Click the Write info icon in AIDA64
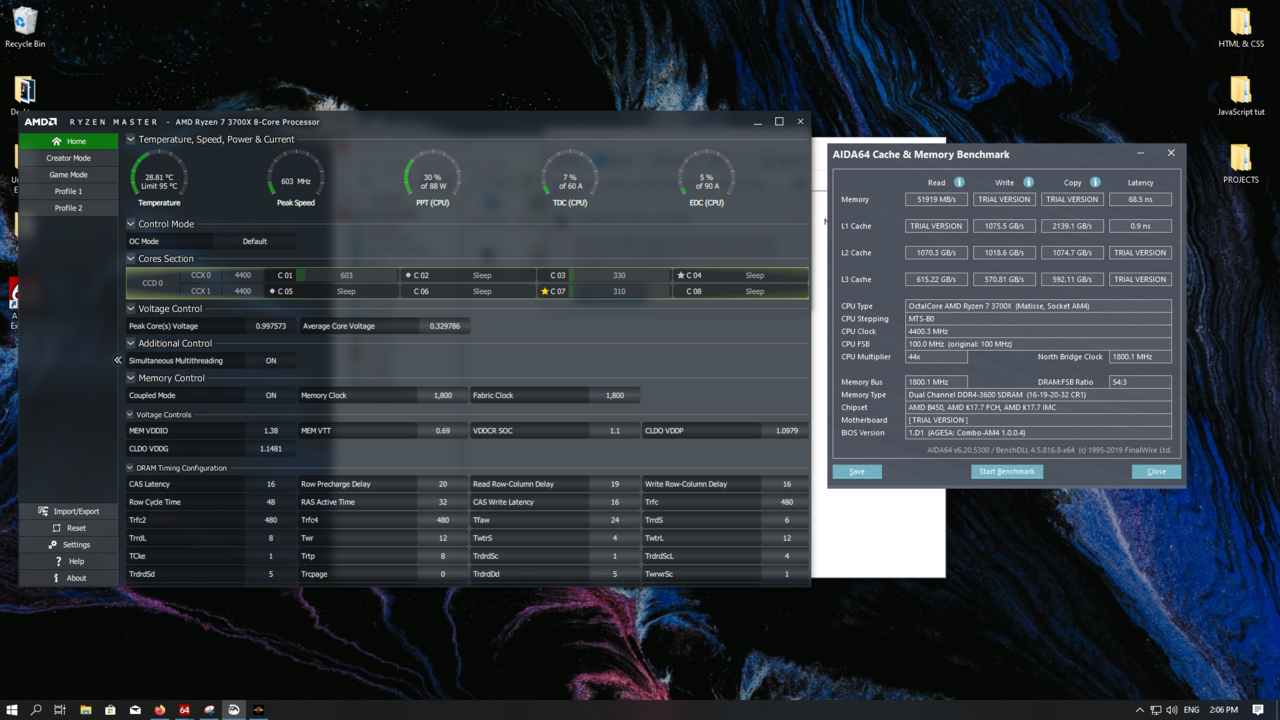This screenshot has width=1280, height=720. click(x=1028, y=183)
